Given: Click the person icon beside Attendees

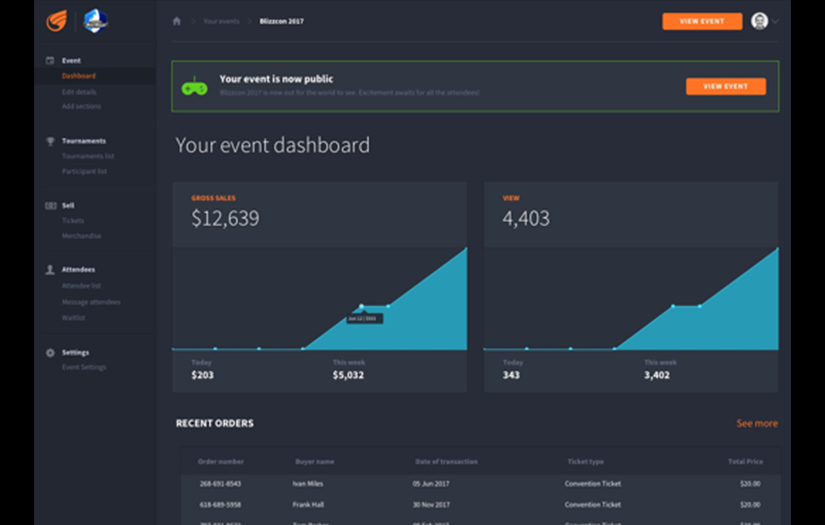Looking at the screenshot, I should [50, 270].
